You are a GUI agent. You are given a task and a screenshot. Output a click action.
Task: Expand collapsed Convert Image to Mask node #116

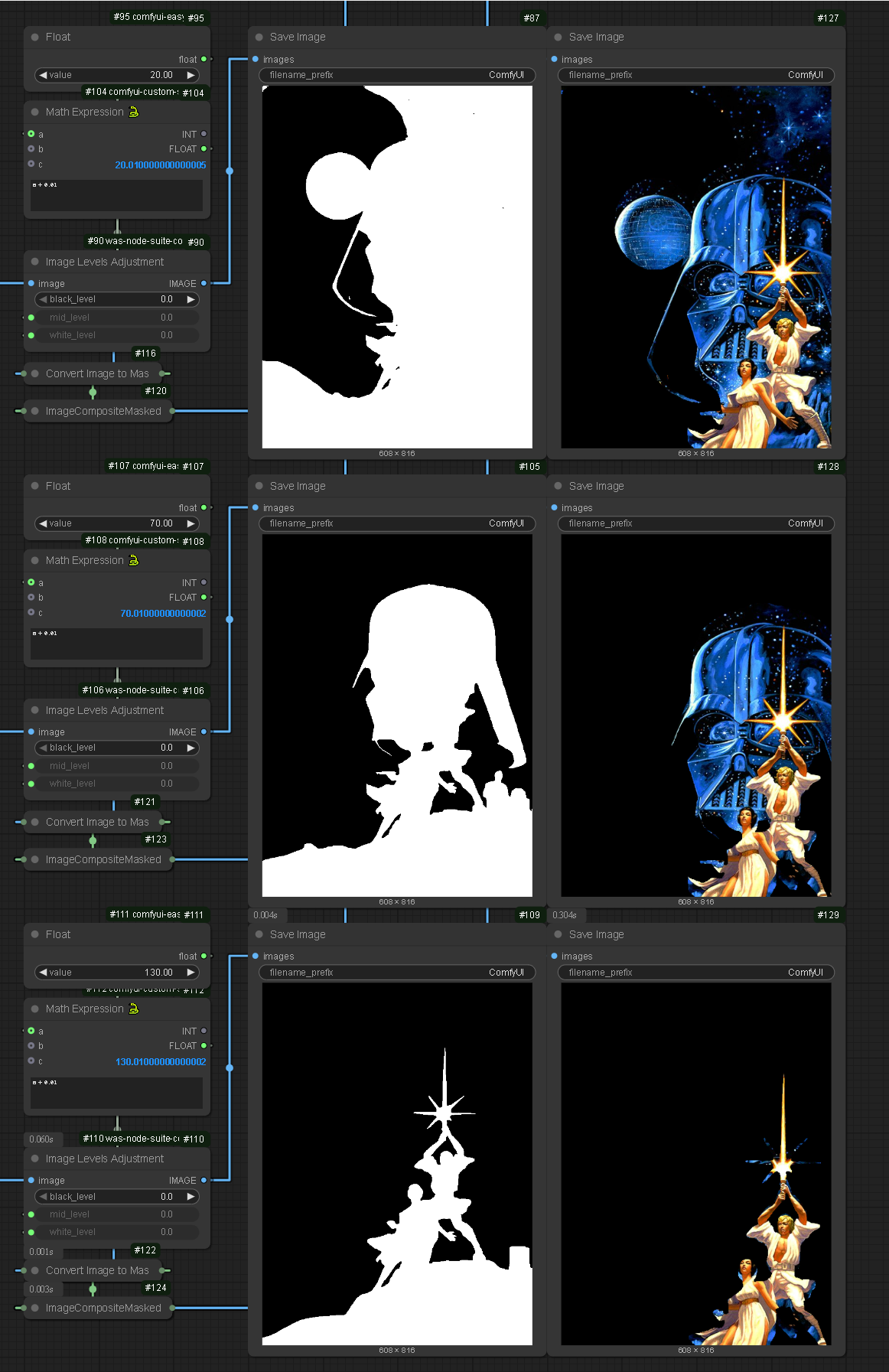click(35, 373)
